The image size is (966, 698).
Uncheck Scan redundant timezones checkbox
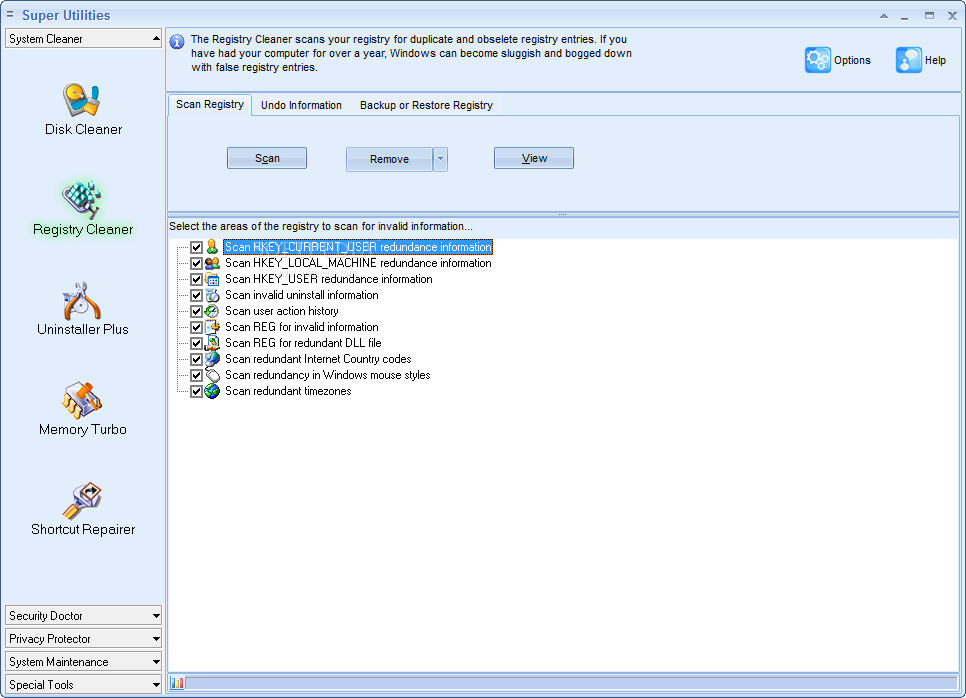pos(196,391)
